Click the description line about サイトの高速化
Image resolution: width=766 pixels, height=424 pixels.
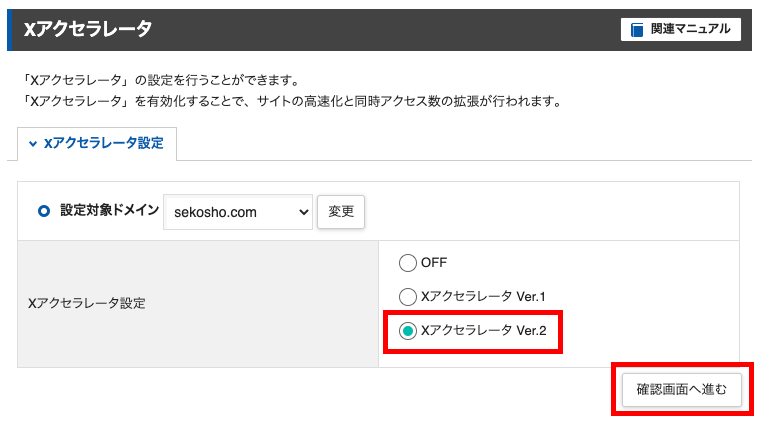coord(293,102)
